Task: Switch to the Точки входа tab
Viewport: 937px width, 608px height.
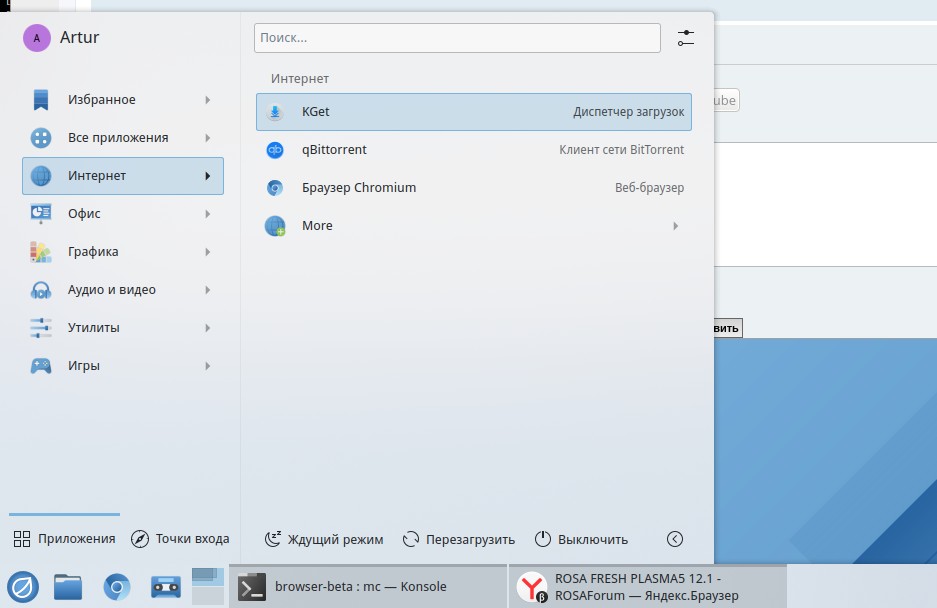Action: pos(180,539)
